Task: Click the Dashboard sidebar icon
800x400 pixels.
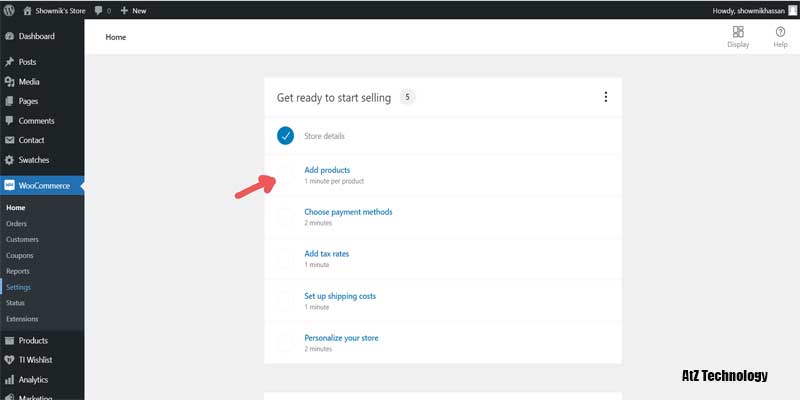Action: (10, 36)
